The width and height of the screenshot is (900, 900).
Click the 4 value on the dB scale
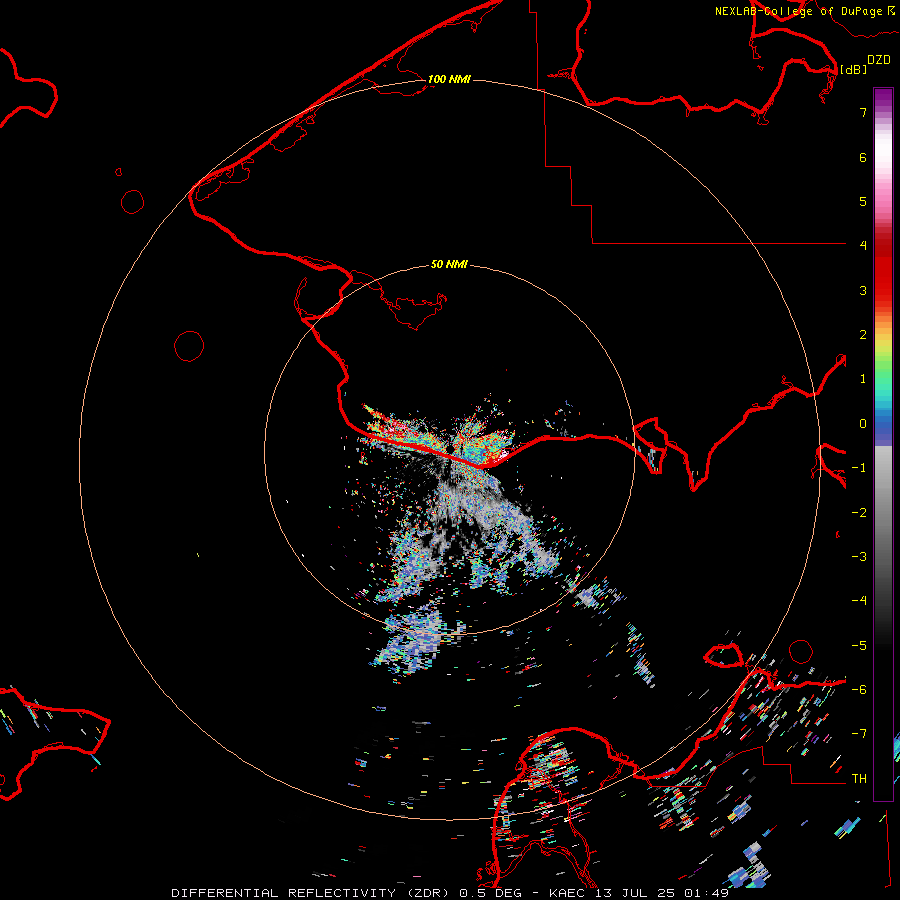[x=863, y=245]
